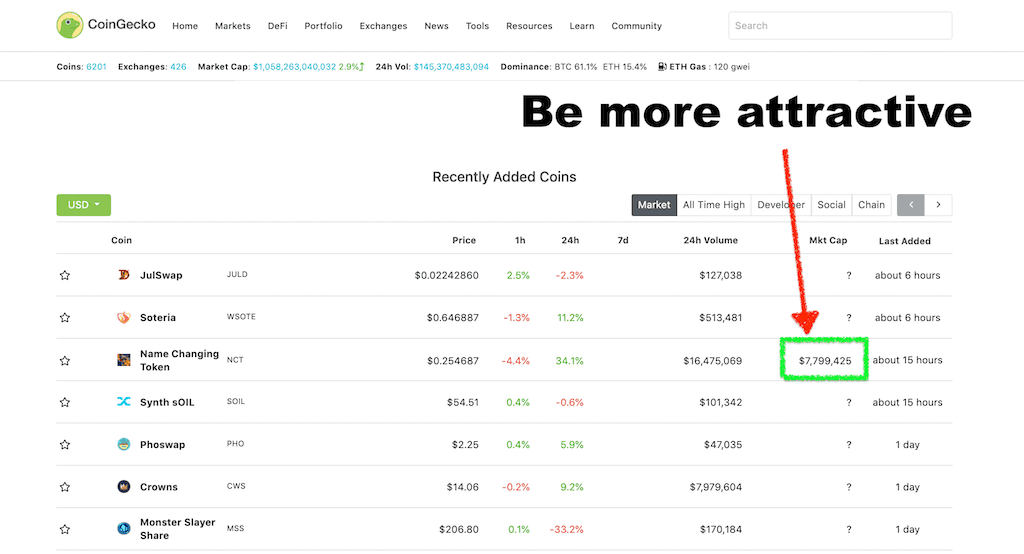Screen dimensions: 1024x554
Task: Click the NCT ticker symbol
Action: pos(235,360)
